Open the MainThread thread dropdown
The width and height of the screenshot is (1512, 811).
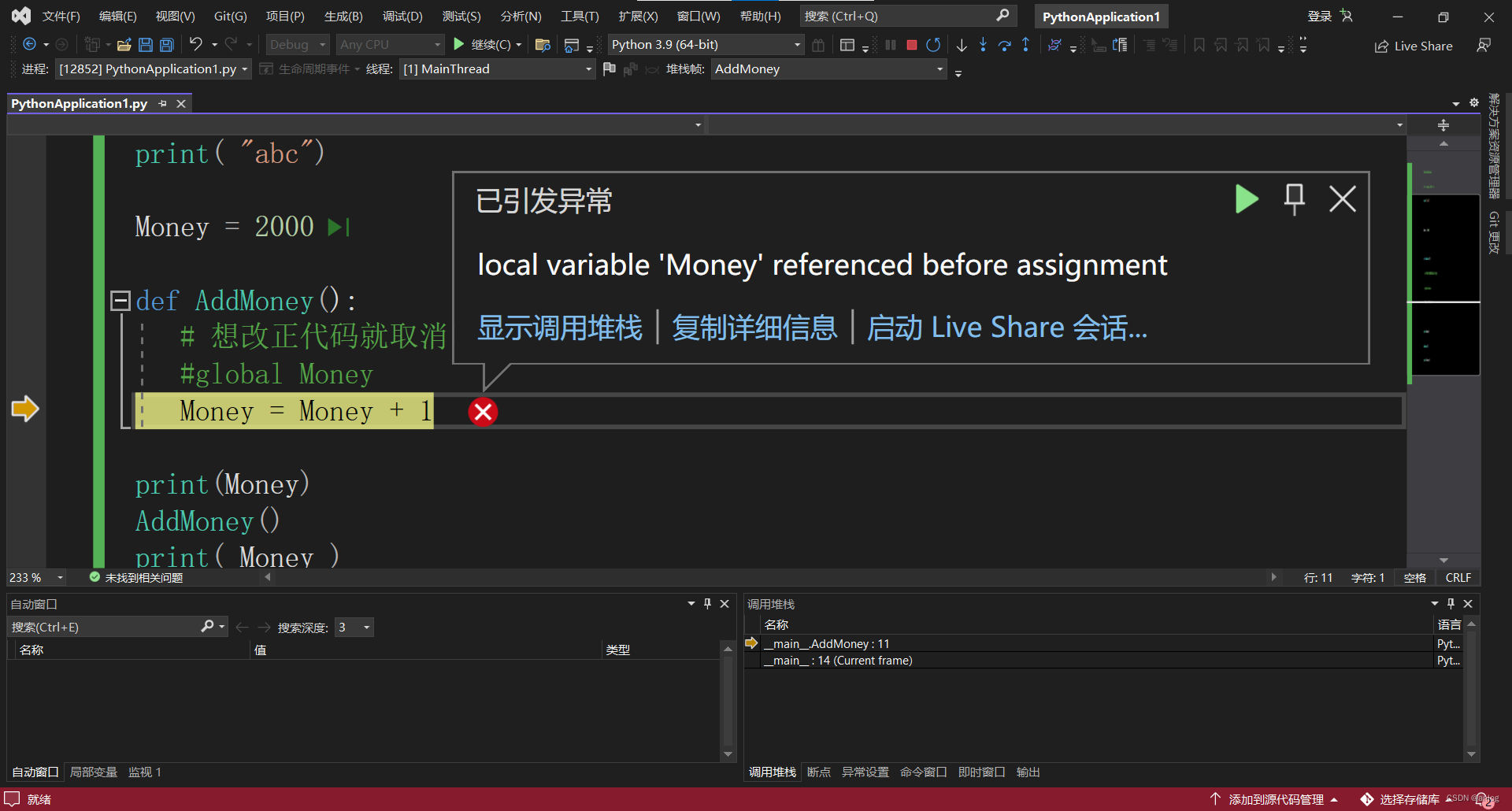497,69
